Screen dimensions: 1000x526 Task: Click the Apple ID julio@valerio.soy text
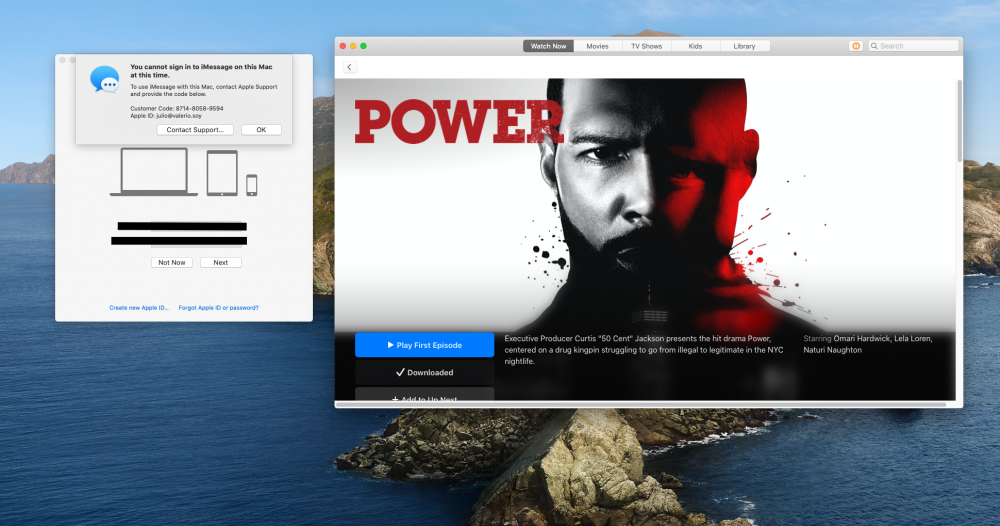coord(166,116)
